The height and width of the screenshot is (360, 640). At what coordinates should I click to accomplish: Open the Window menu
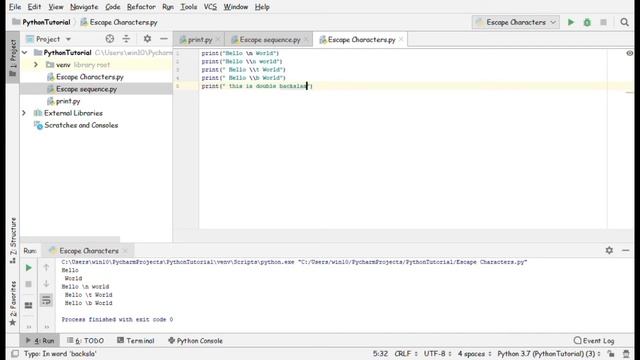(236, 7)
